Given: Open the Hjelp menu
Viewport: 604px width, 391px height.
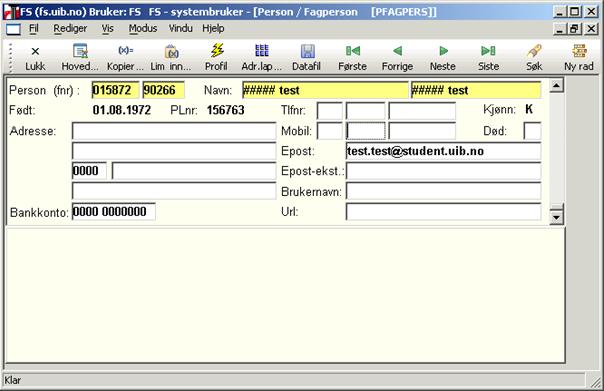Looking at the screenshot, I should [213, 29].
